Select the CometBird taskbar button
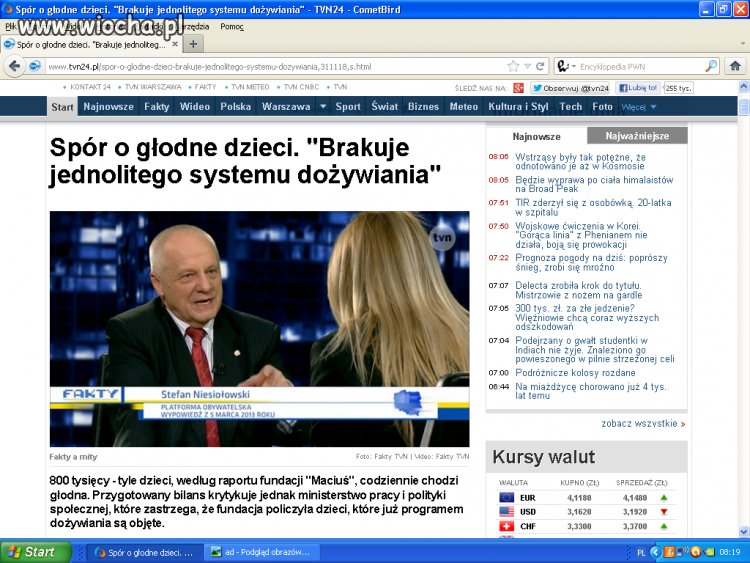Viewport: 750px width, 563px height. point(145,552)
